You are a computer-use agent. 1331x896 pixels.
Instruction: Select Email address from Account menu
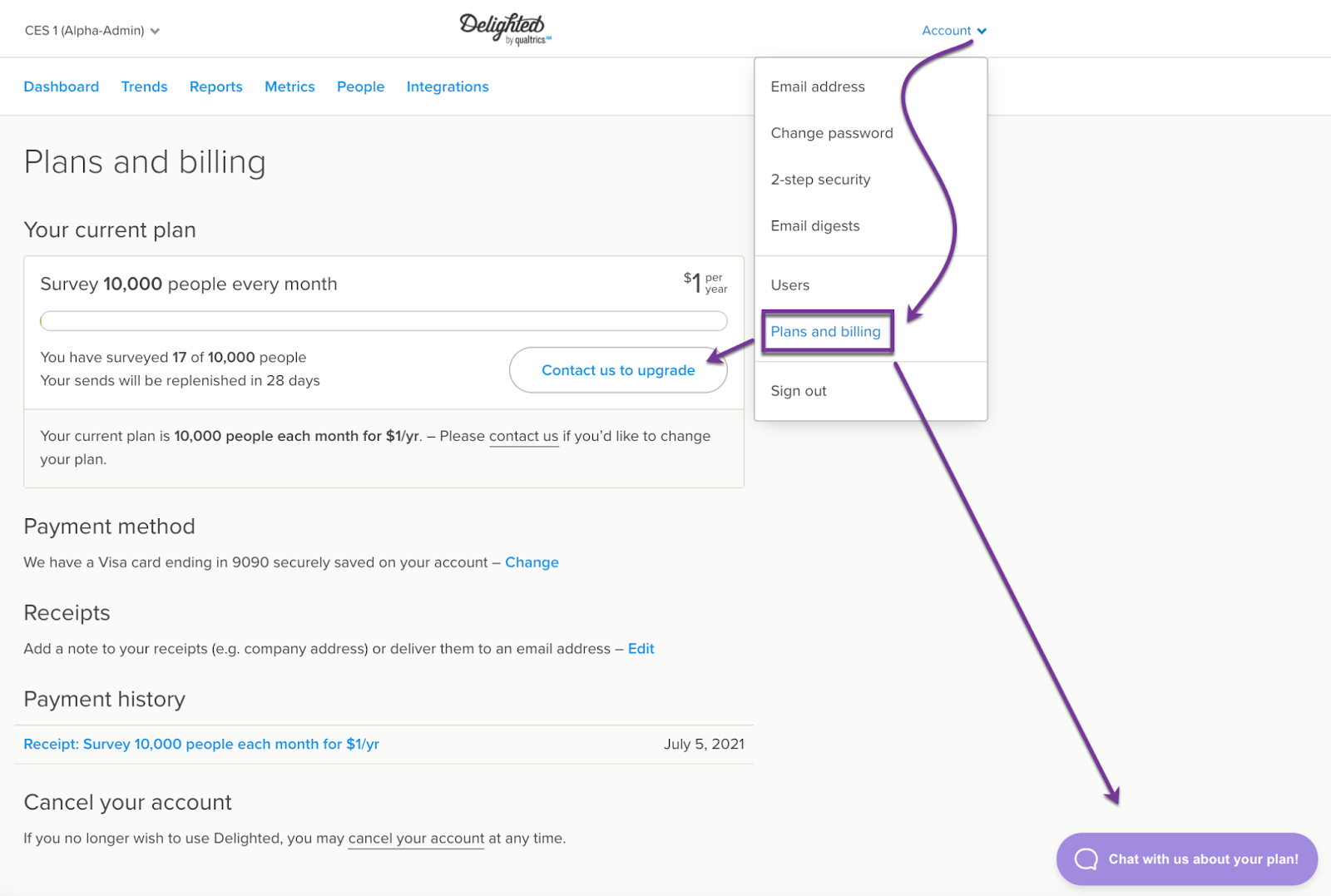click(x=818, y=87)
